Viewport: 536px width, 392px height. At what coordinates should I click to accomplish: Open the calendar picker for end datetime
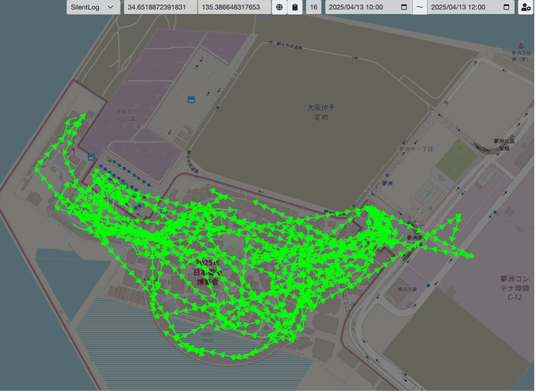pos(506,7)
